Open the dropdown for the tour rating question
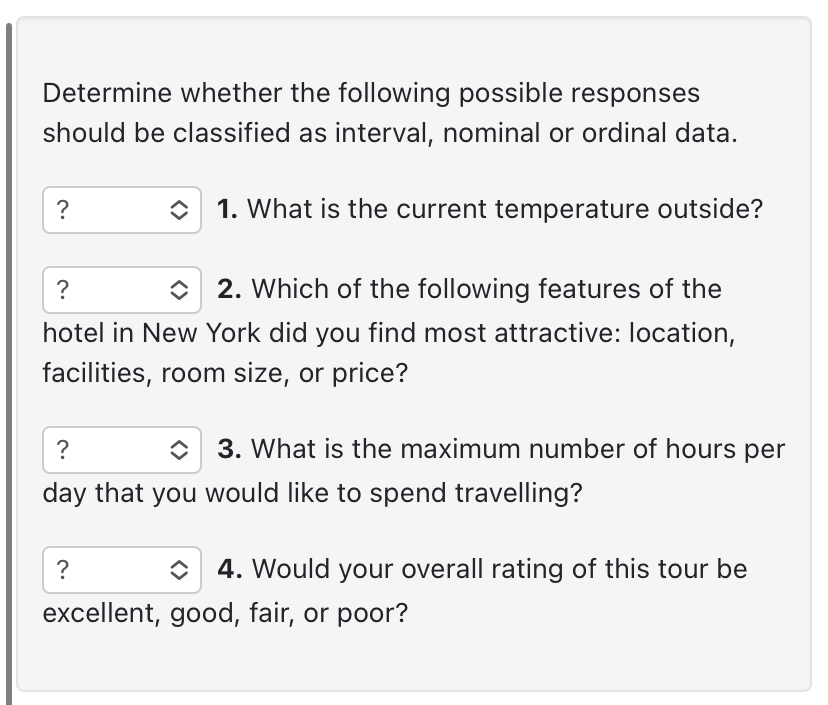Image resolution: width=828 pixels, height=705 pixels. pos(121,570)
